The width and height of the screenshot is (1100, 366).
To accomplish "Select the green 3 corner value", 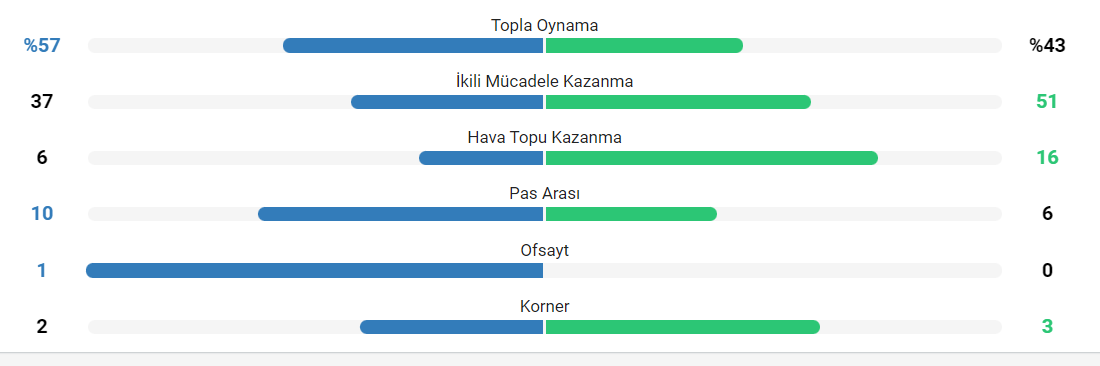I will tap(1047, 327).
